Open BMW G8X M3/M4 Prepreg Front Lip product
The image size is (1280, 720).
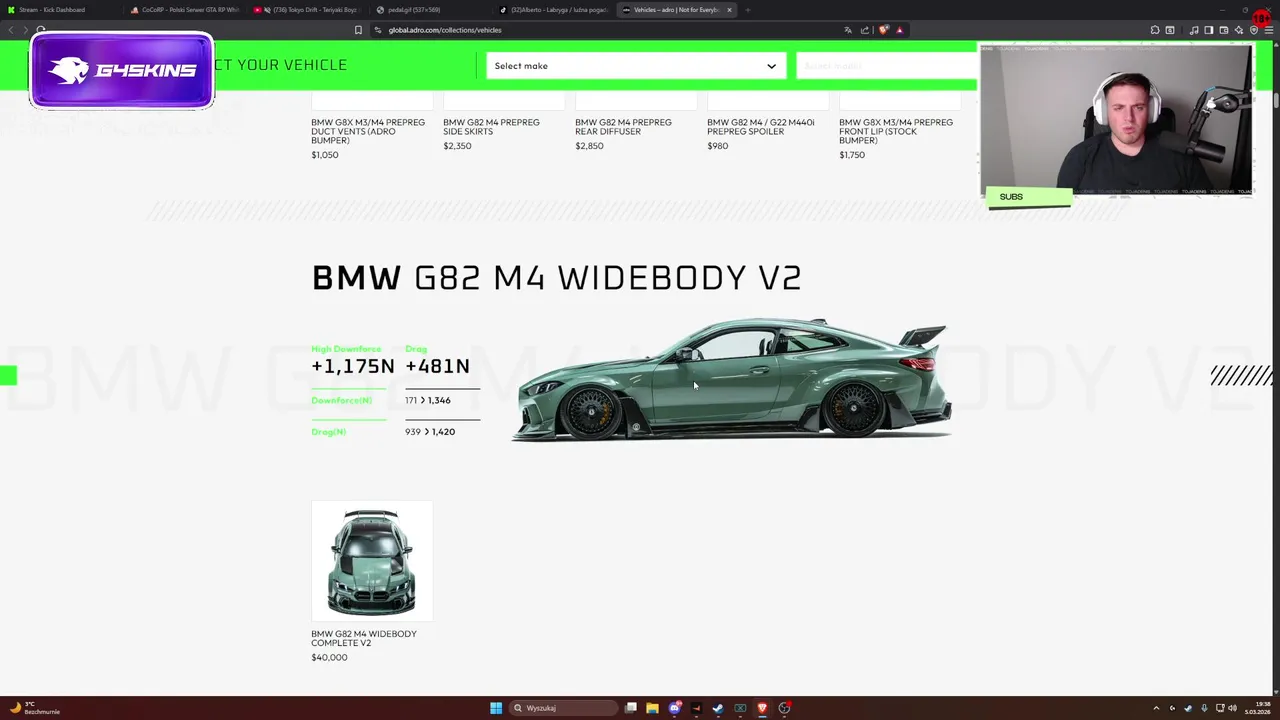pyautogui.click(x=896, y=131)
